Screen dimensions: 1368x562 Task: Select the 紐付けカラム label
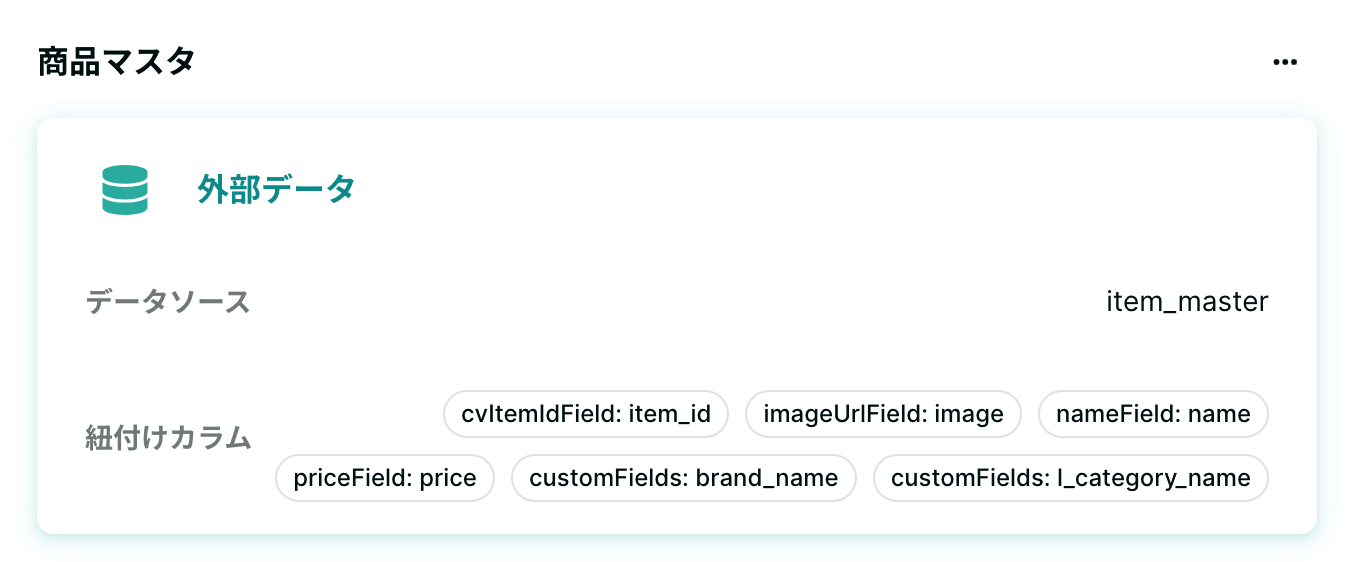[x=168, y=437]
